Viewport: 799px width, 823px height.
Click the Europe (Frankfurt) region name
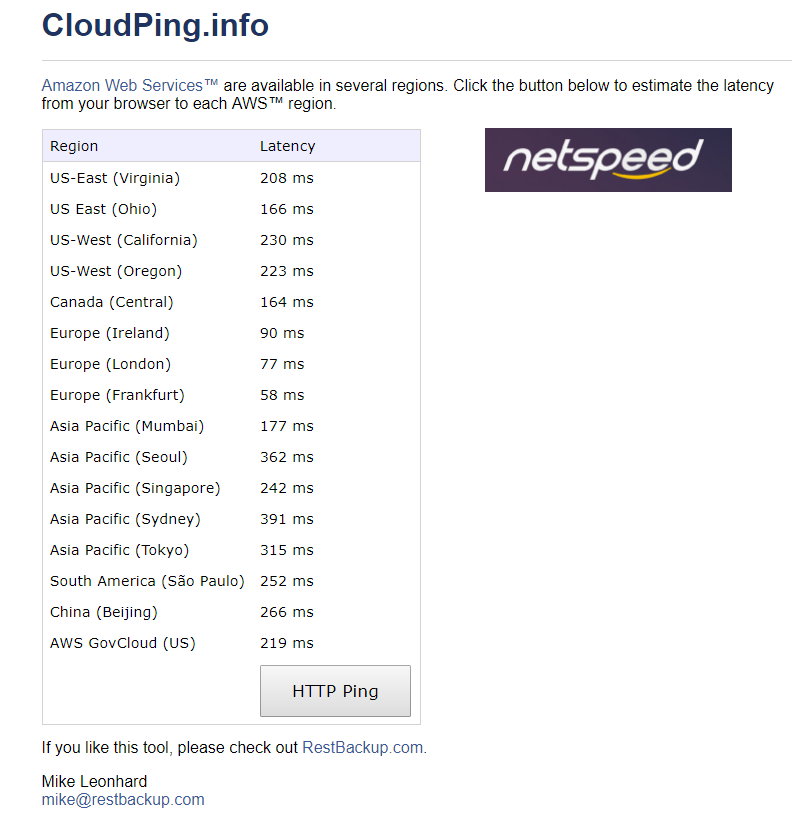tap(117, 395)
